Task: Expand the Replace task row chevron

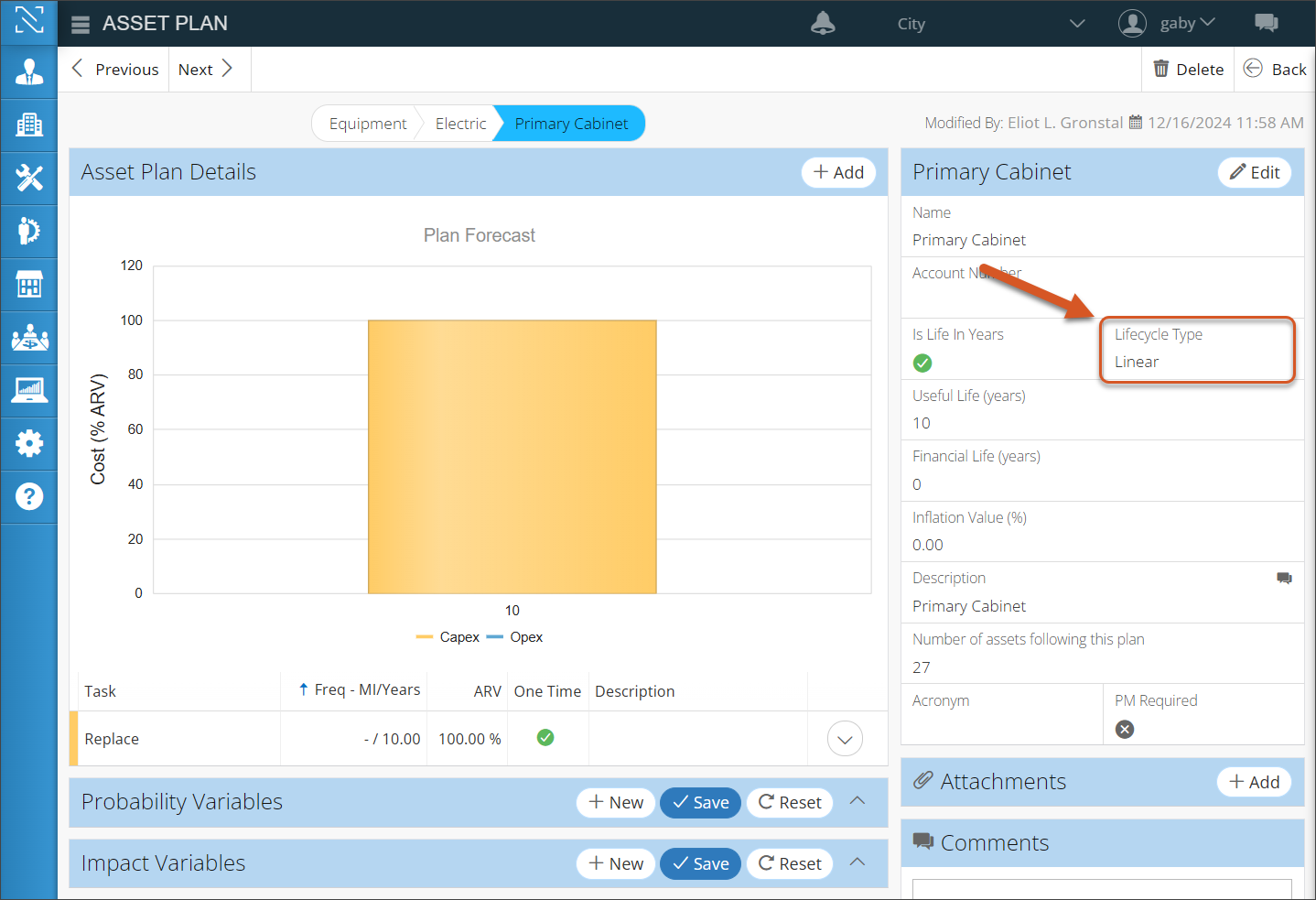Action: point(845,739)
